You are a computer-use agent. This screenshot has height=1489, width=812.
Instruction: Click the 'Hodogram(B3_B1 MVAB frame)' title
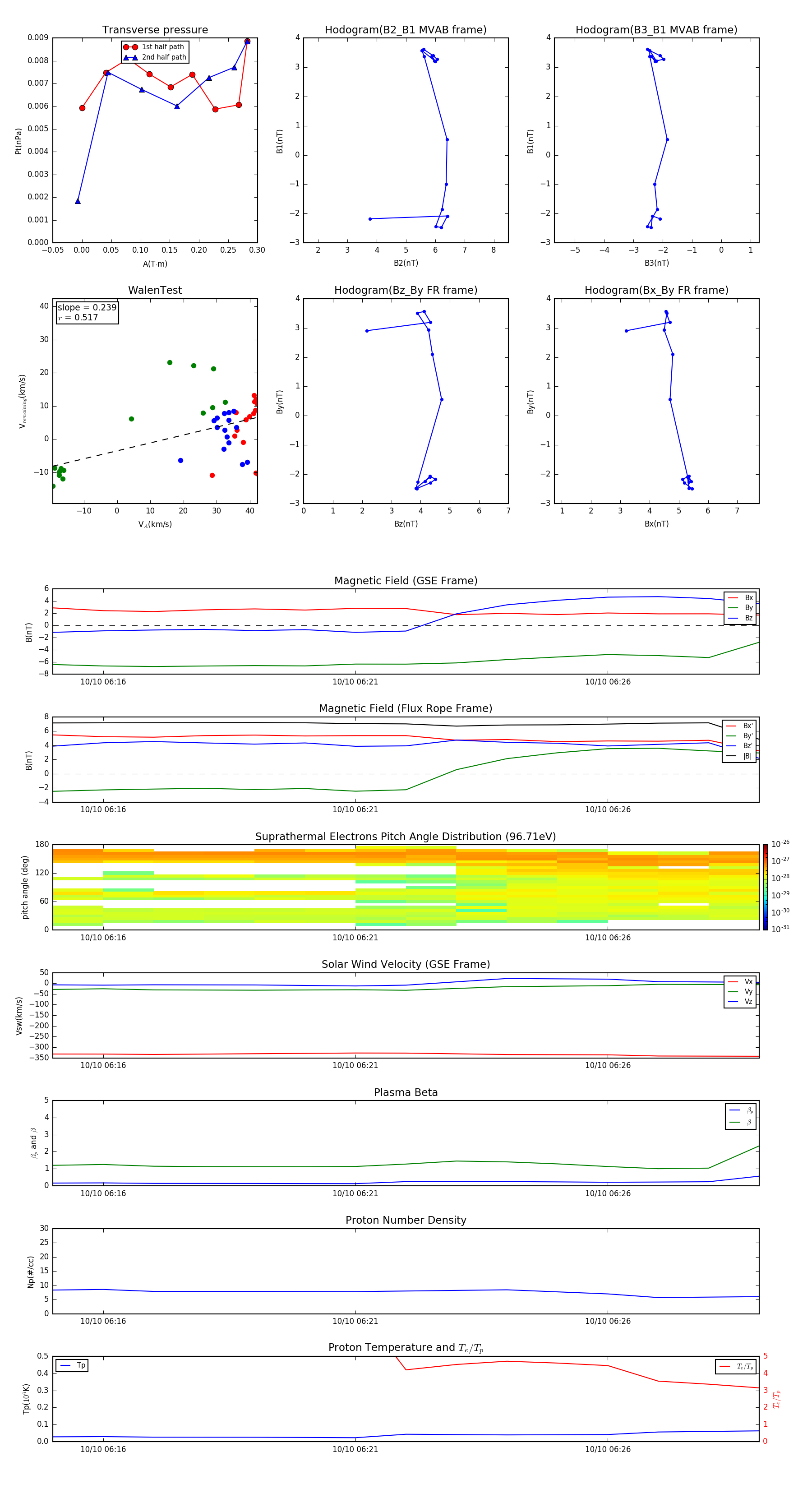[x=656, y=30]
